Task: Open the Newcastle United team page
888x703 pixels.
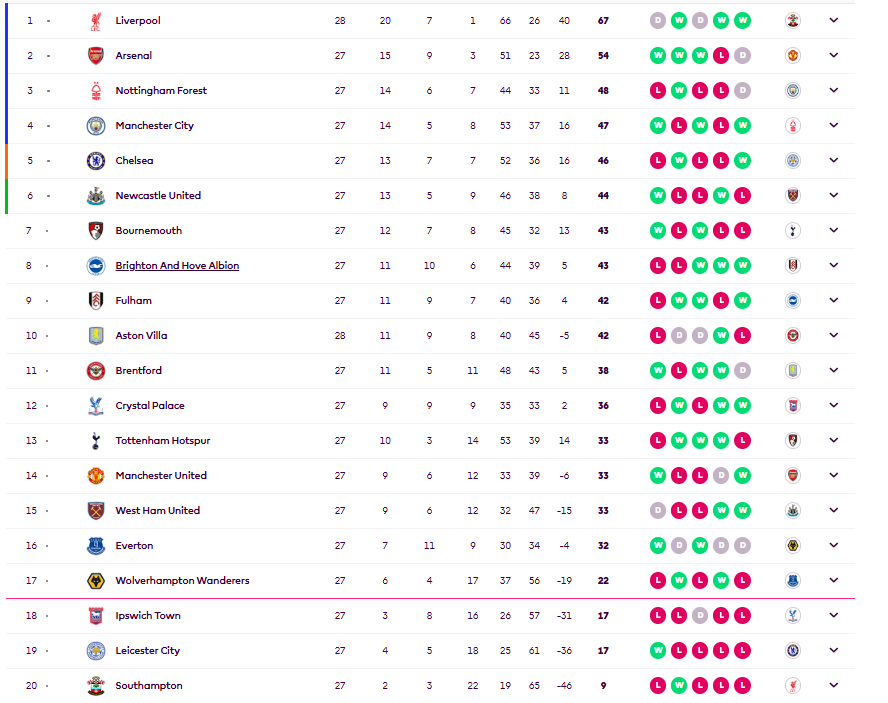Action: 158,195
